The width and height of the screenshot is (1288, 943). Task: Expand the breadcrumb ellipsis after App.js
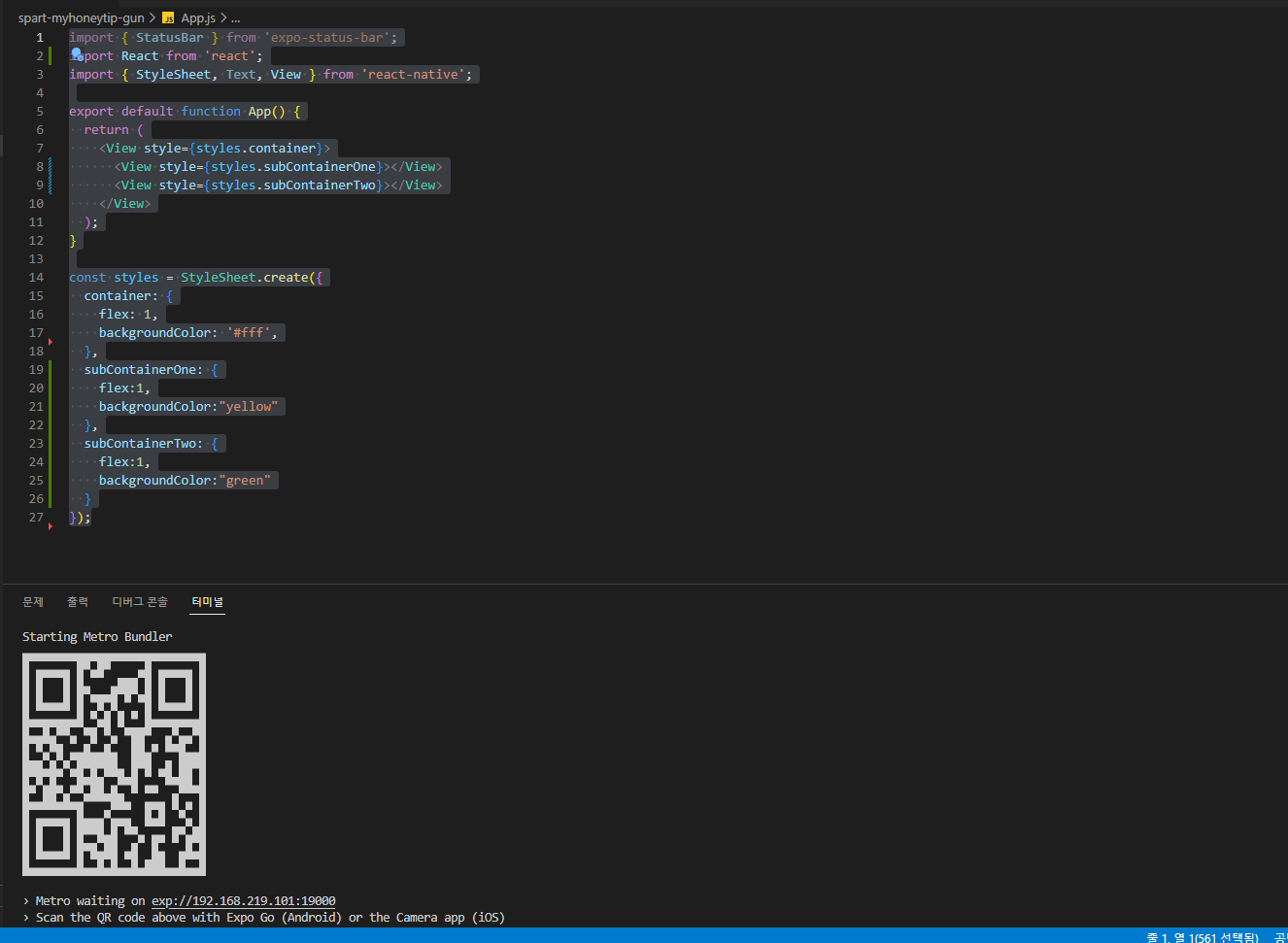click(x=235, y=17)
